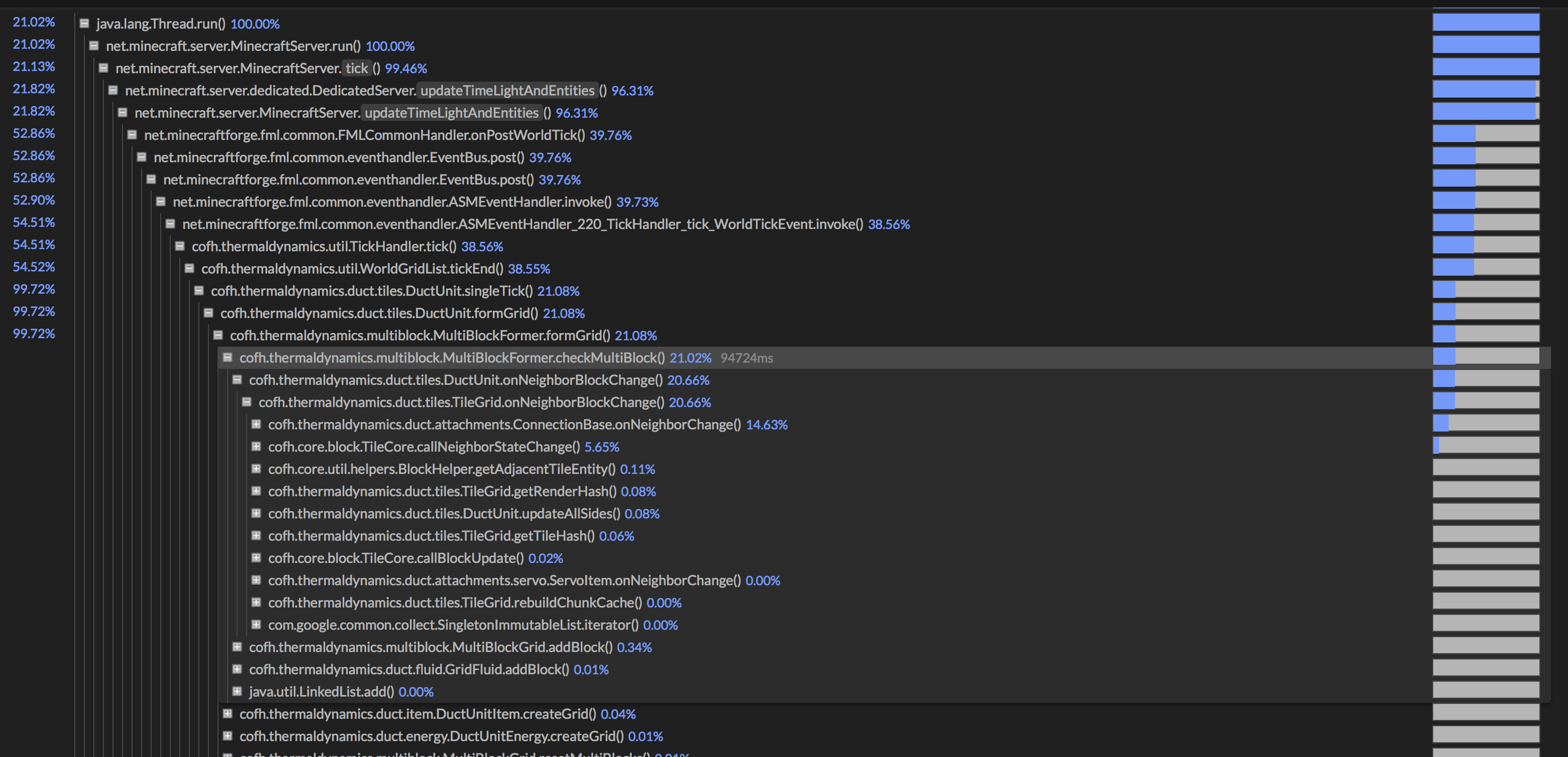Expand the TileGrid.getRenderHash() node
1568x757 pixels.
click(x=256, y=491)
